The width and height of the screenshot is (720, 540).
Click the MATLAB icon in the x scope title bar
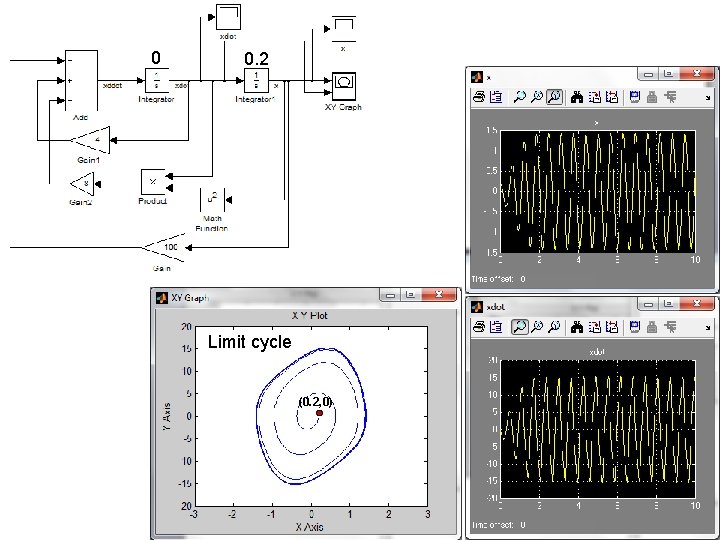click(477, 77)
